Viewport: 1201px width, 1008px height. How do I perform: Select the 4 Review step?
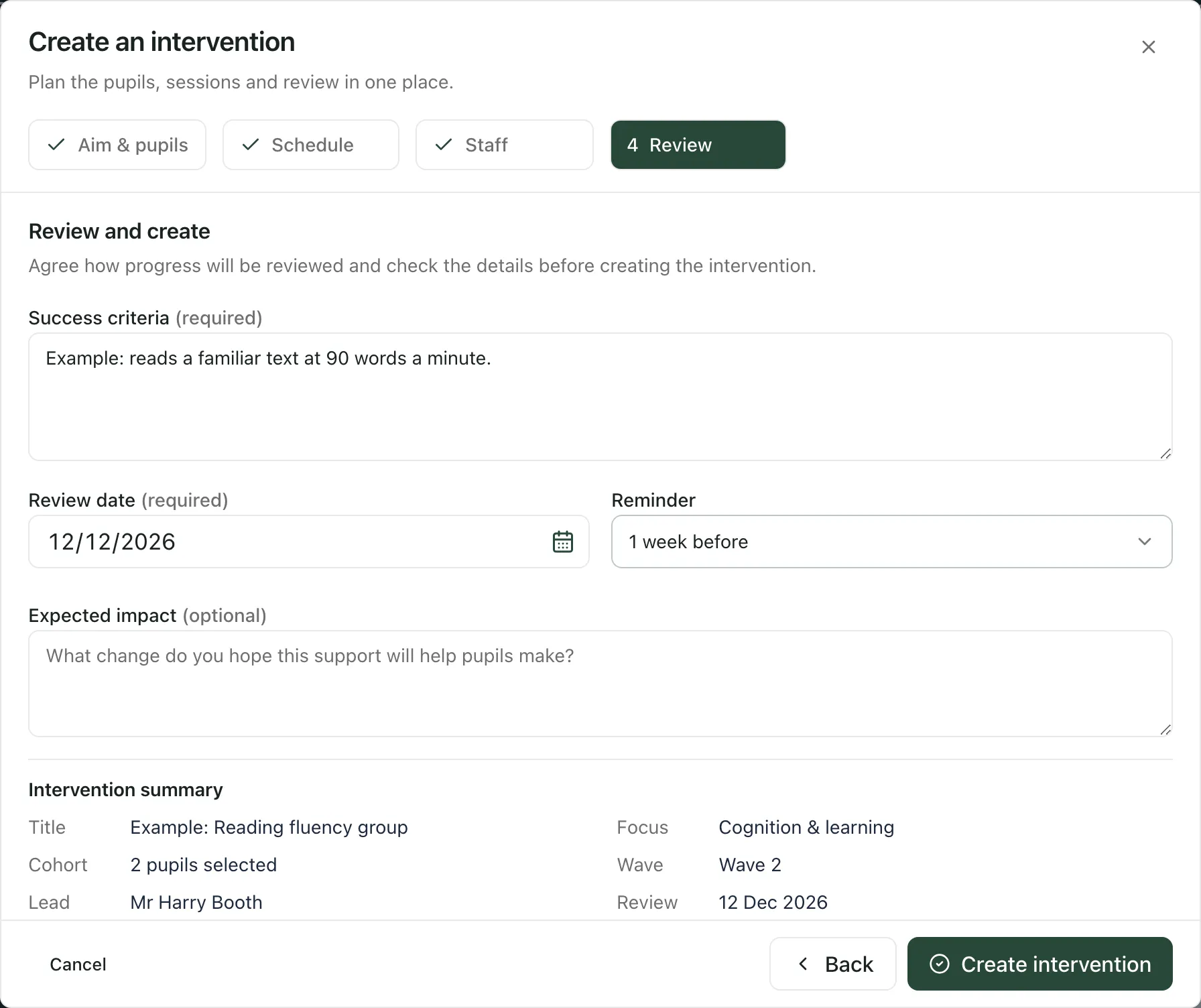coord(698,145)
